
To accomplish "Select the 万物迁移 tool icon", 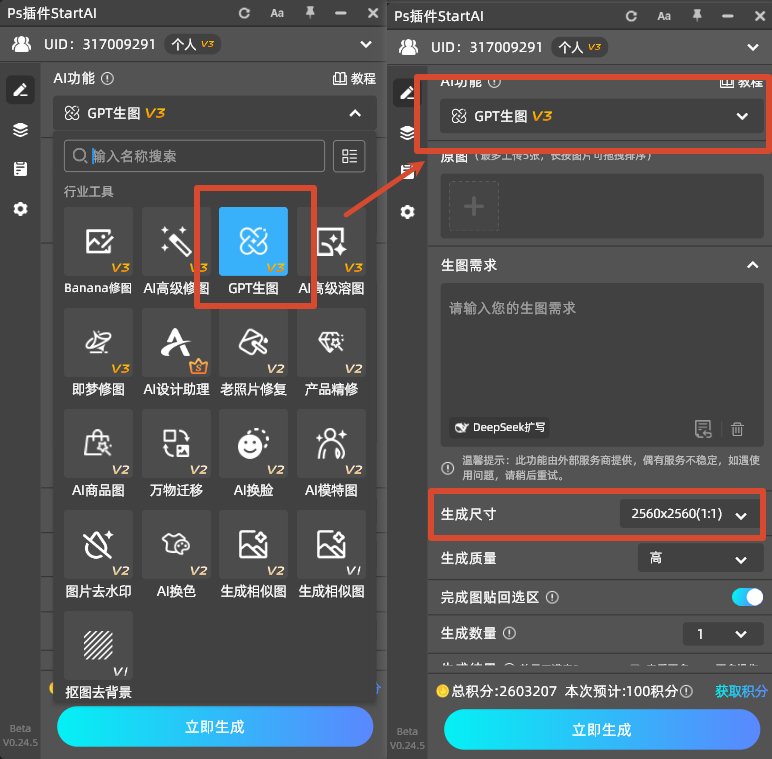I will 176,443.
